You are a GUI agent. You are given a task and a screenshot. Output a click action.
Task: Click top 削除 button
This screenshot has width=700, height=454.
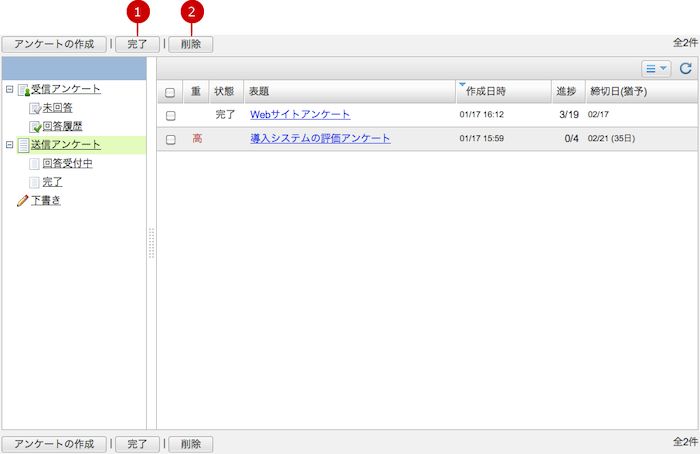click(191, 44)
